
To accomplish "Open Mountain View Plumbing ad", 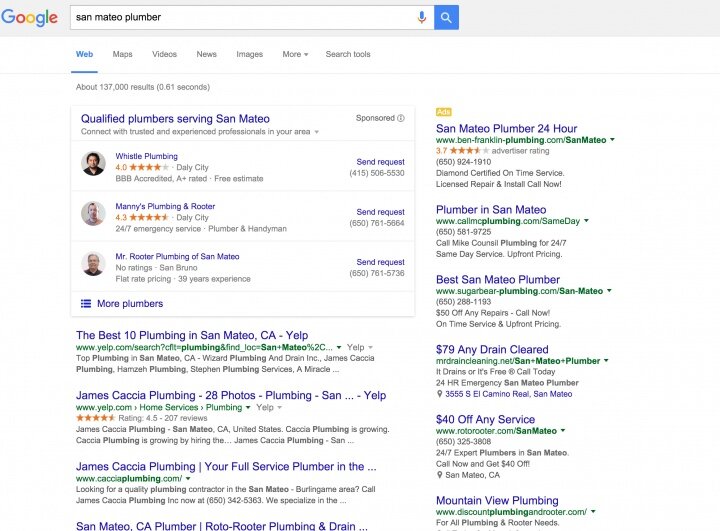I will point(497,501).
